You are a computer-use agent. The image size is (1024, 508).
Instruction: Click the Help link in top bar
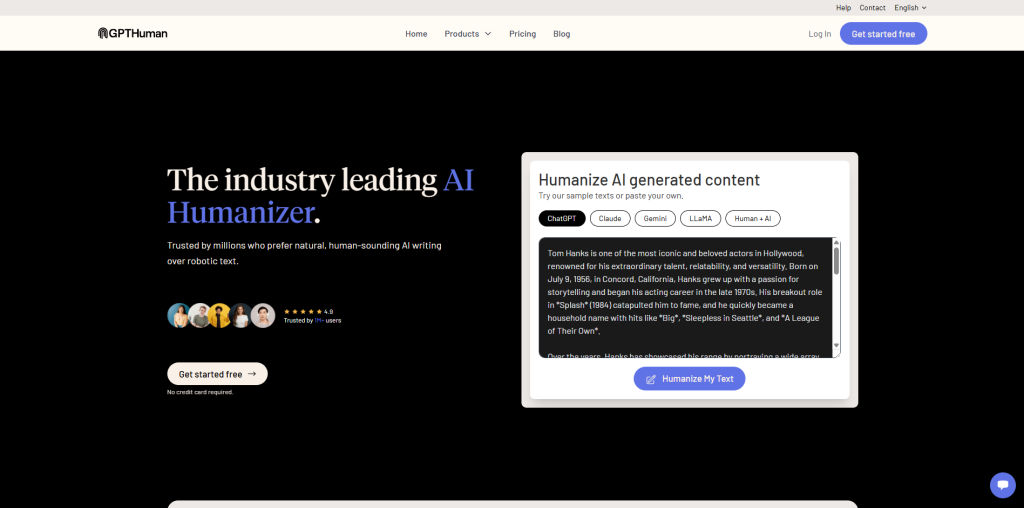pyautogui.click(x=843, y=8)
